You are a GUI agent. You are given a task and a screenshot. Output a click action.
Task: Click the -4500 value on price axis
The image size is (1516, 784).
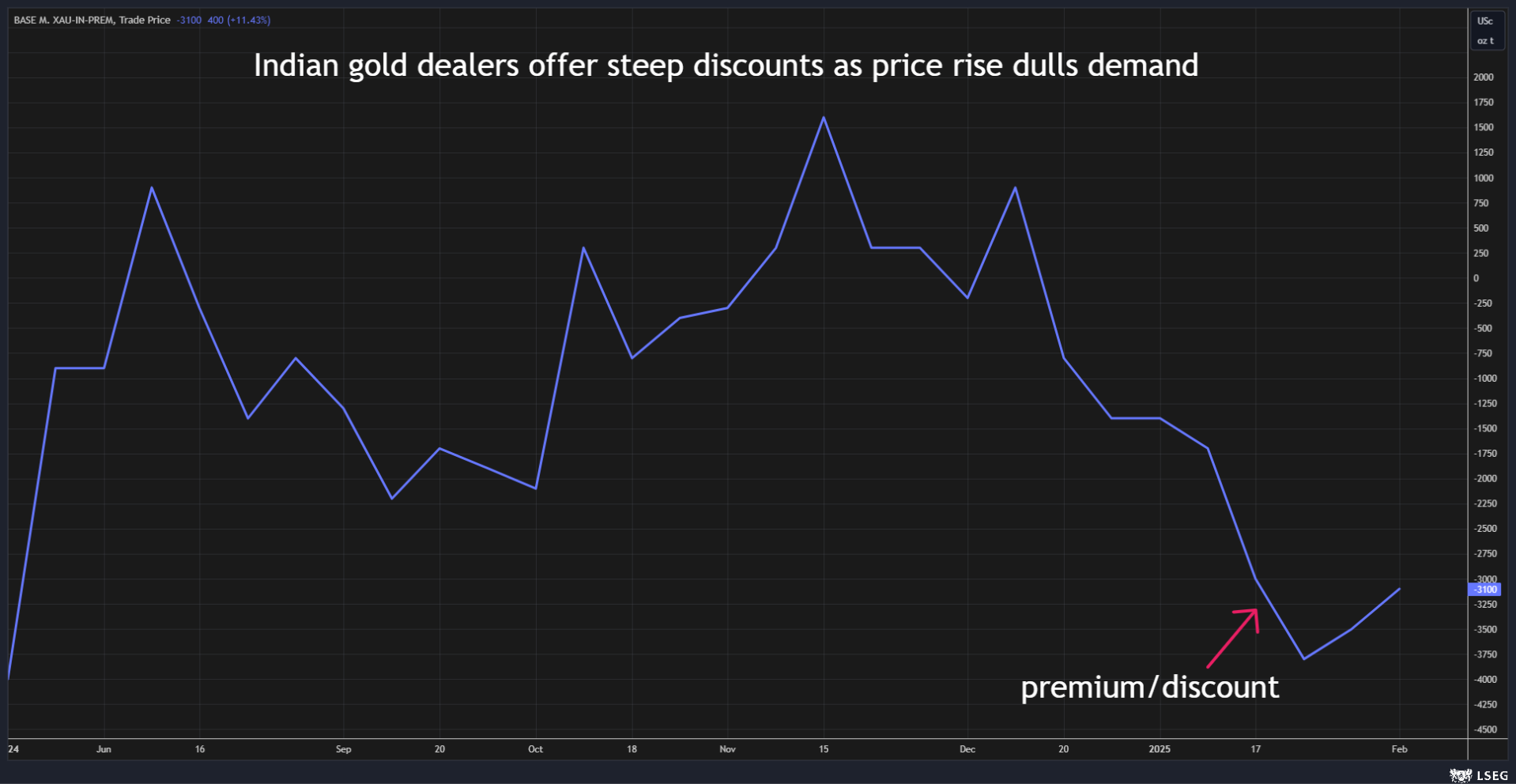1484,729
